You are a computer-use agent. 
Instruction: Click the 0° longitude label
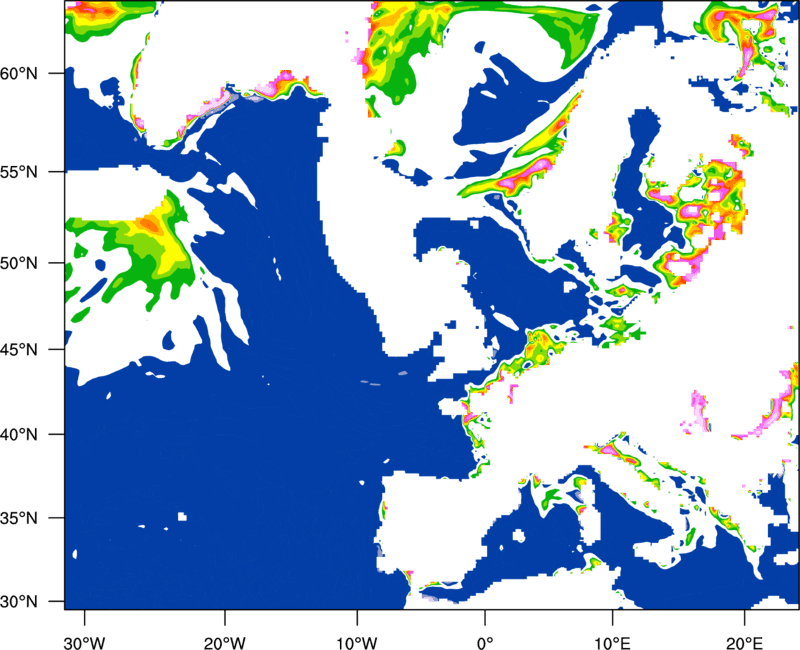coord(485,643)
